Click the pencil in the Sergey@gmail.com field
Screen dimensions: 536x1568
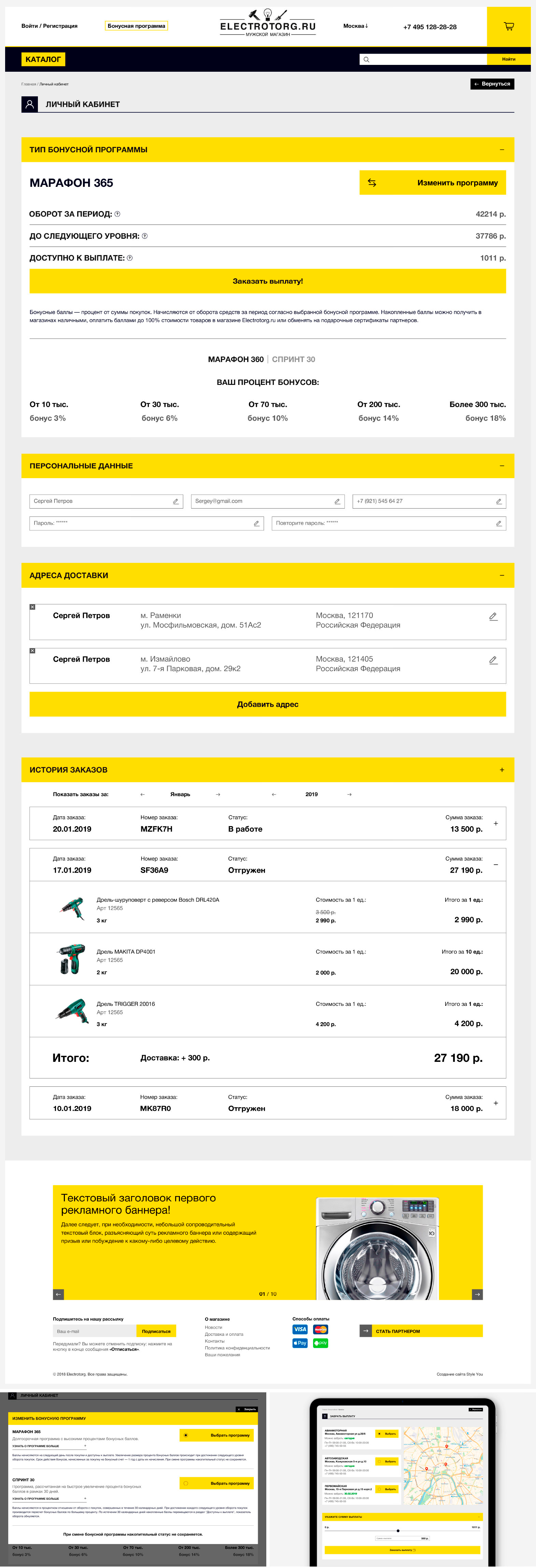click(x=337, y=501)
